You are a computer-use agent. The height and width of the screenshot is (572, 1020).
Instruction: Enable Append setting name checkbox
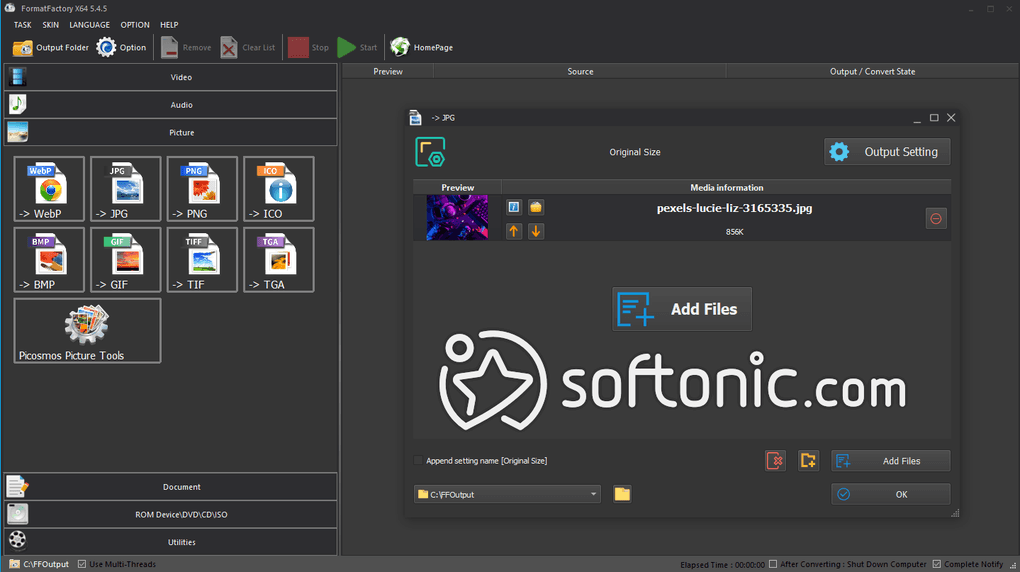[x=418, y=461]
